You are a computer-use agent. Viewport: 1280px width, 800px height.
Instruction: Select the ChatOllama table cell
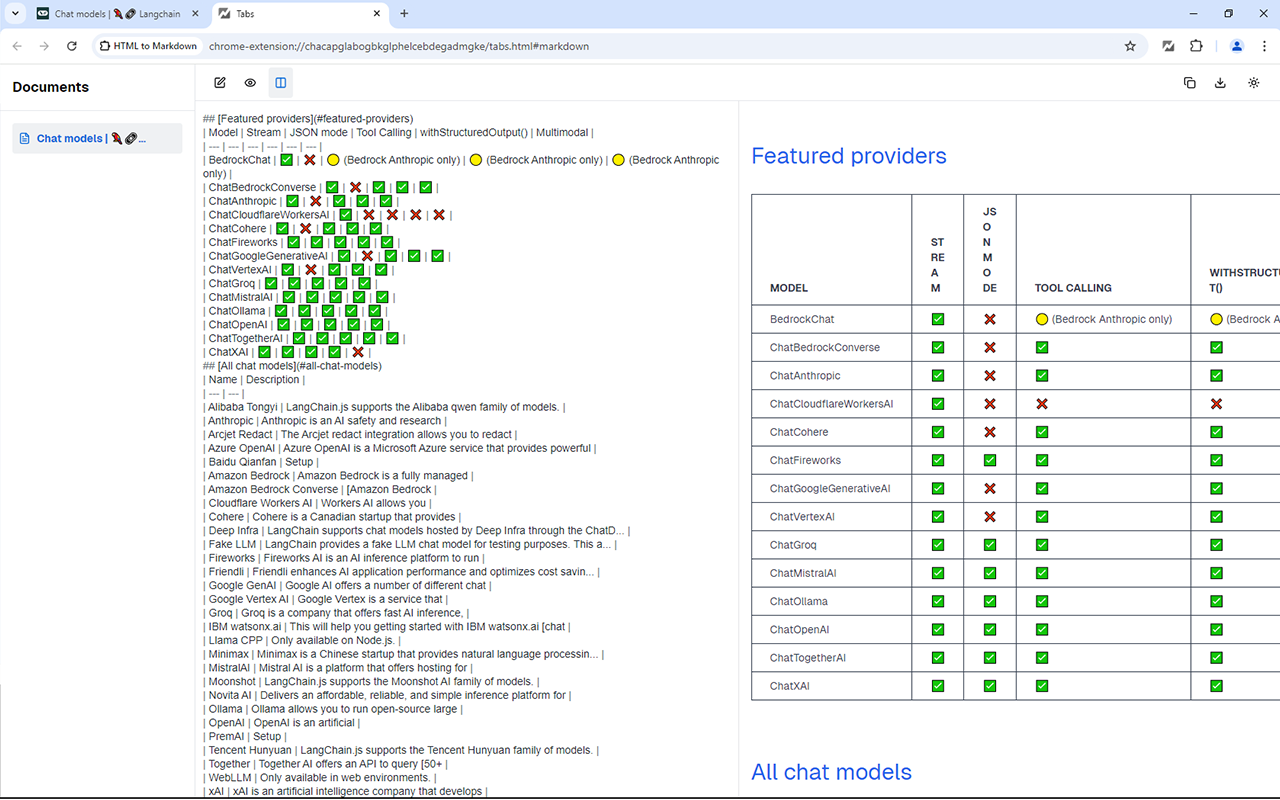coord(832,602)
